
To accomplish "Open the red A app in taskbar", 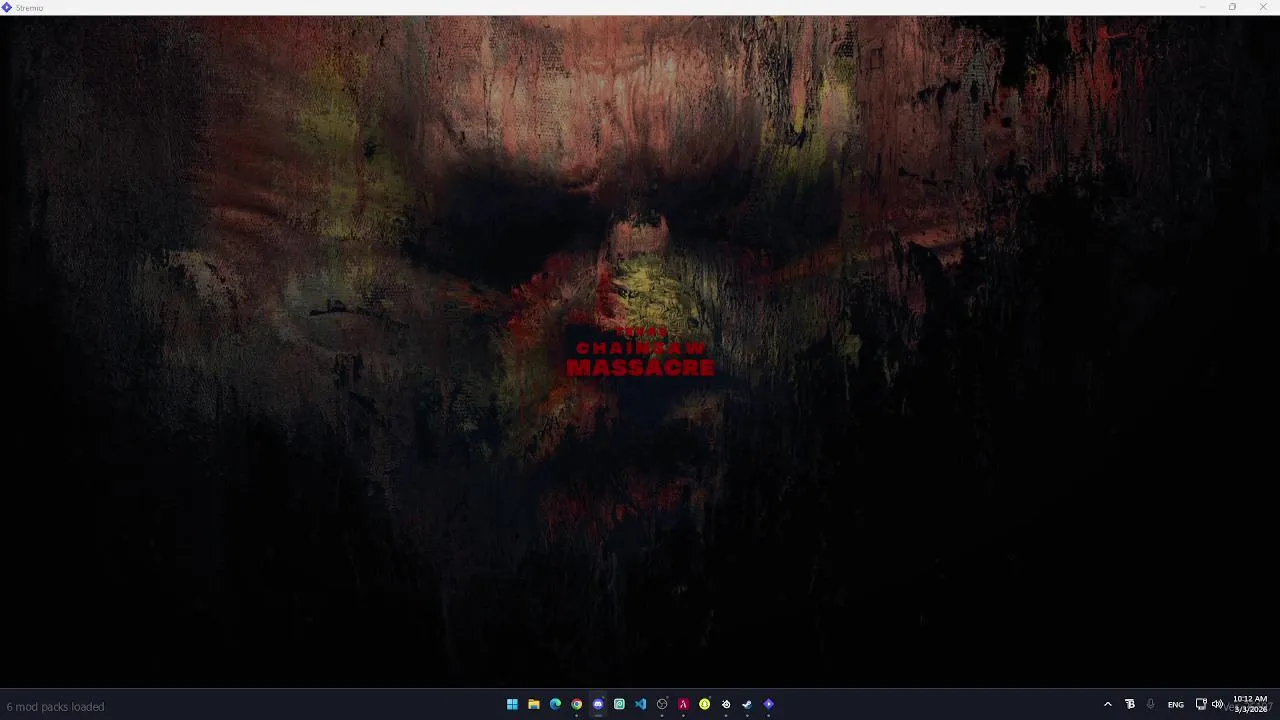I will [x=683, y=704].
